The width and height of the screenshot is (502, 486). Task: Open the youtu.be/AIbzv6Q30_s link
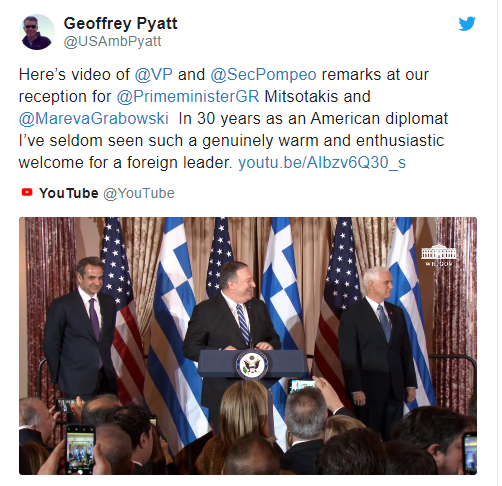pyautogui.click(x=322, y=163)
